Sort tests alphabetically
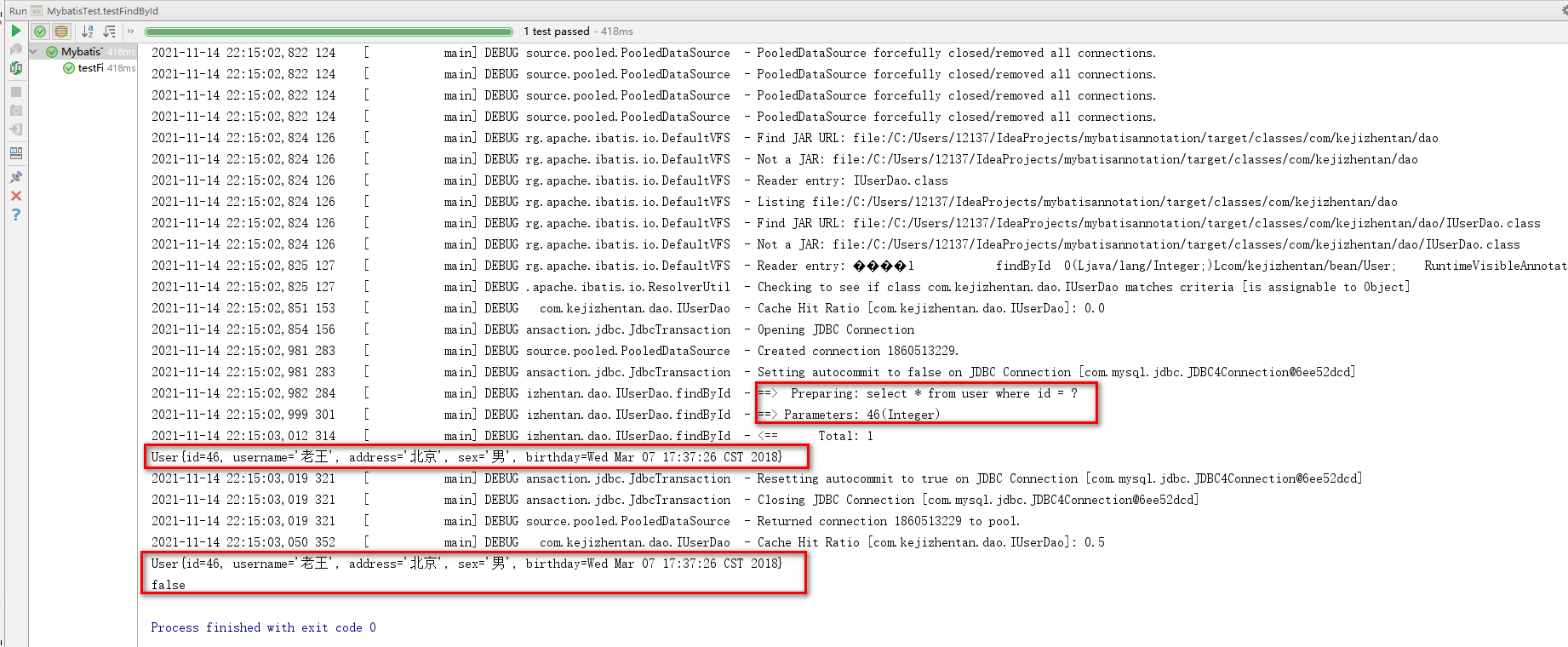This screenshot has width=1568, height=647. coord(88,31)
